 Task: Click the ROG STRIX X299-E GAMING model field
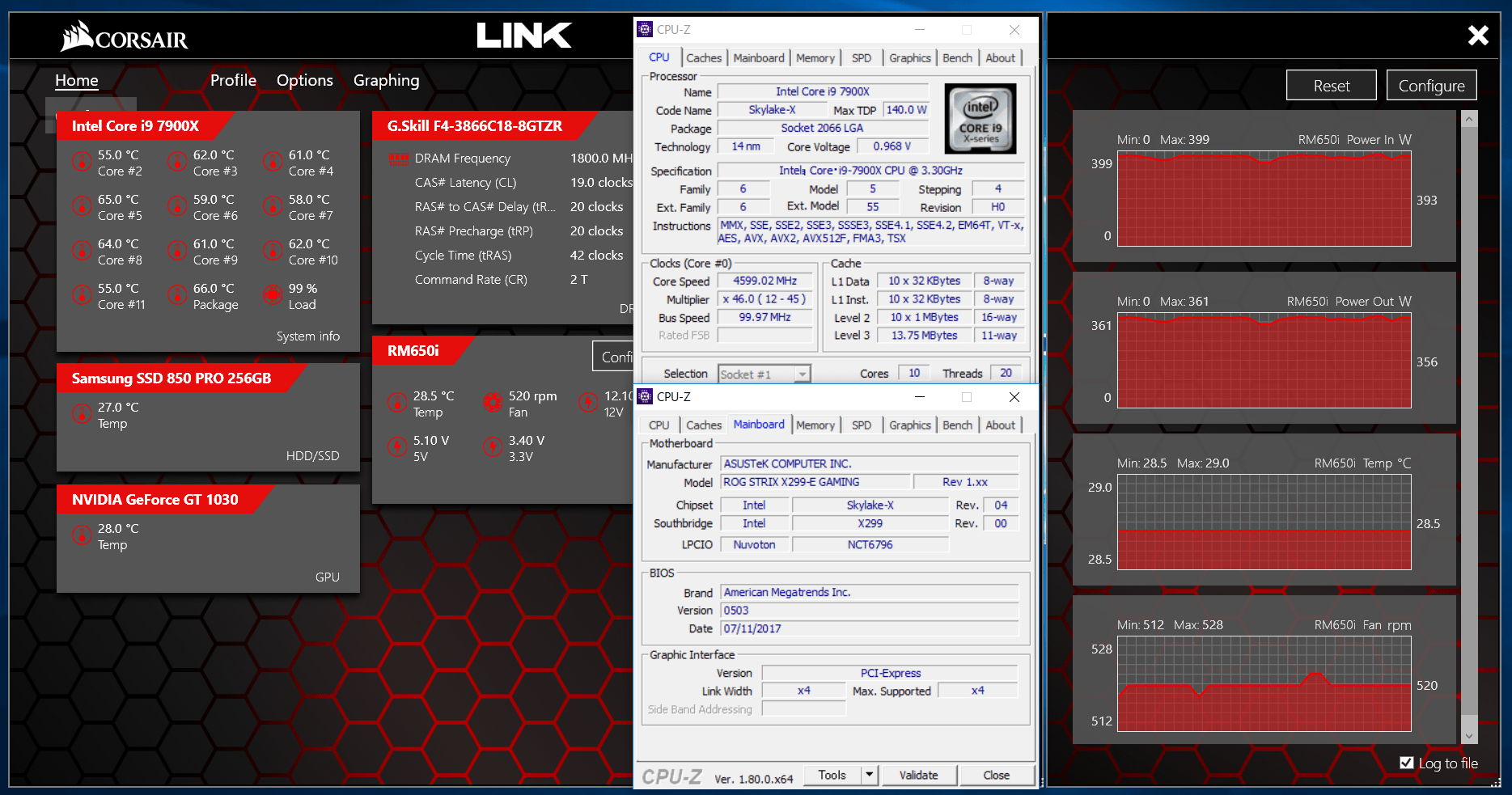(x=815, y=482)
